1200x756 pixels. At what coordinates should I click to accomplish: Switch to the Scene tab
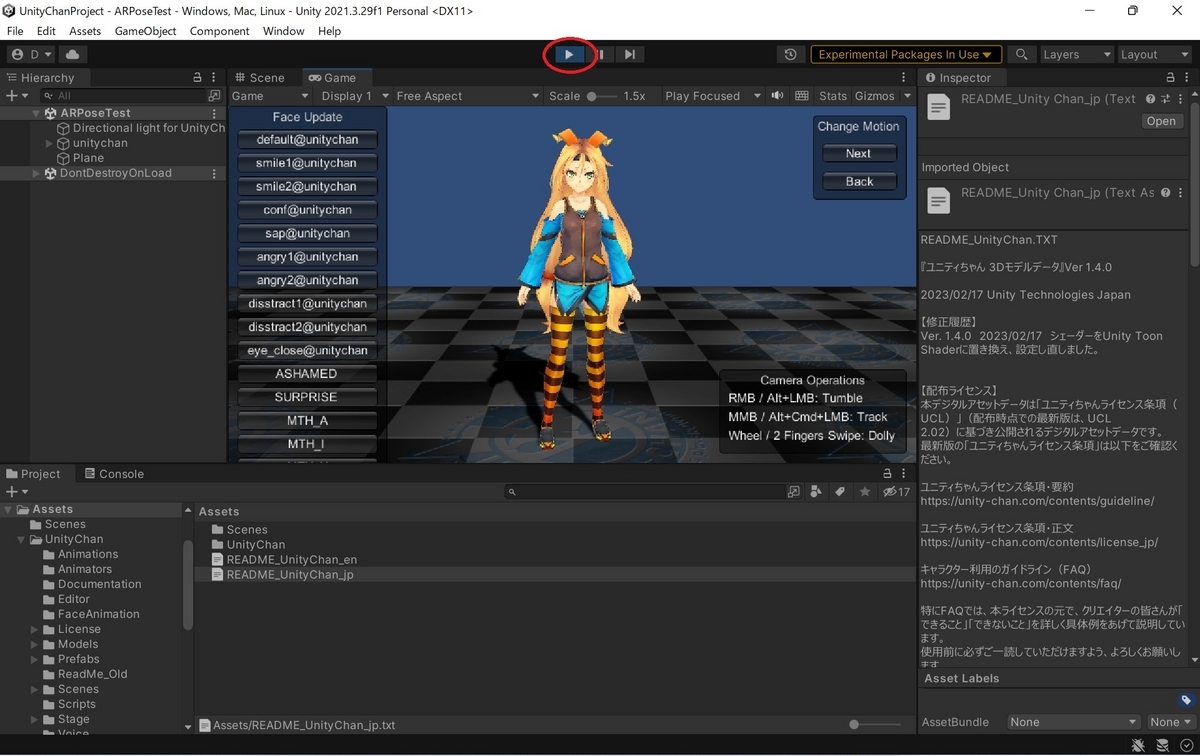259,77
